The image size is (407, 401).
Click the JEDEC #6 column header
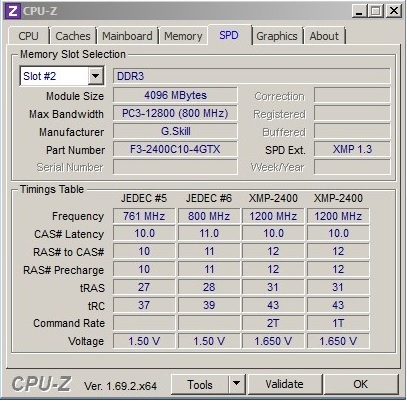(x=209, y=198)
